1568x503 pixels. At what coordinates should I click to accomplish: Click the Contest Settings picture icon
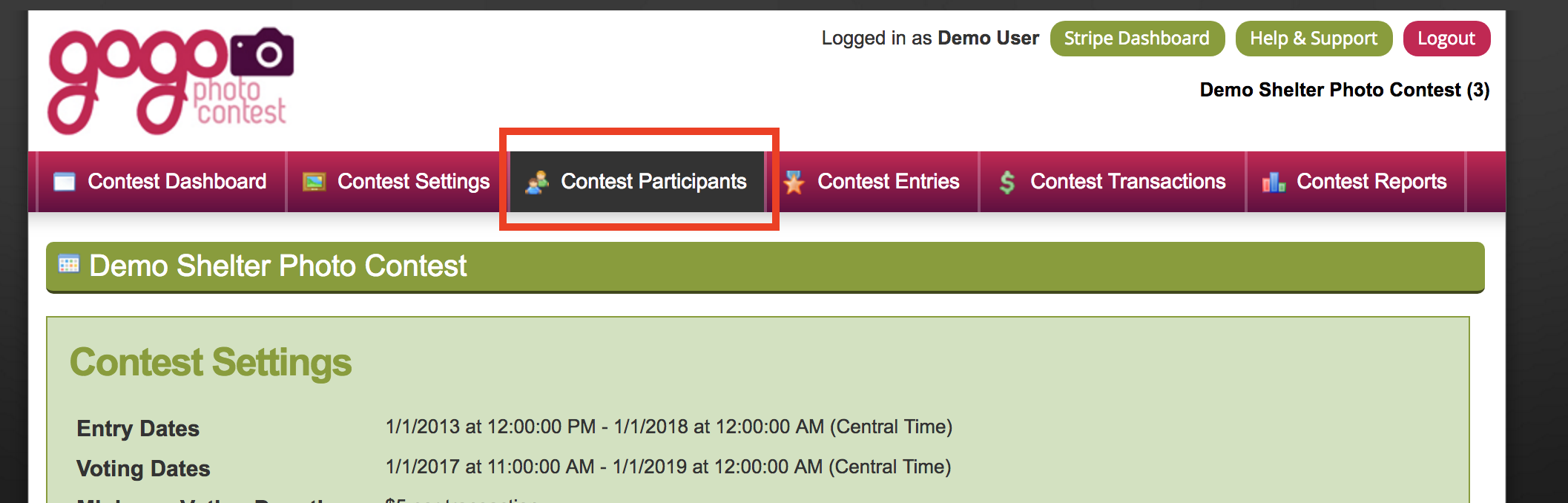click(314, 182)
